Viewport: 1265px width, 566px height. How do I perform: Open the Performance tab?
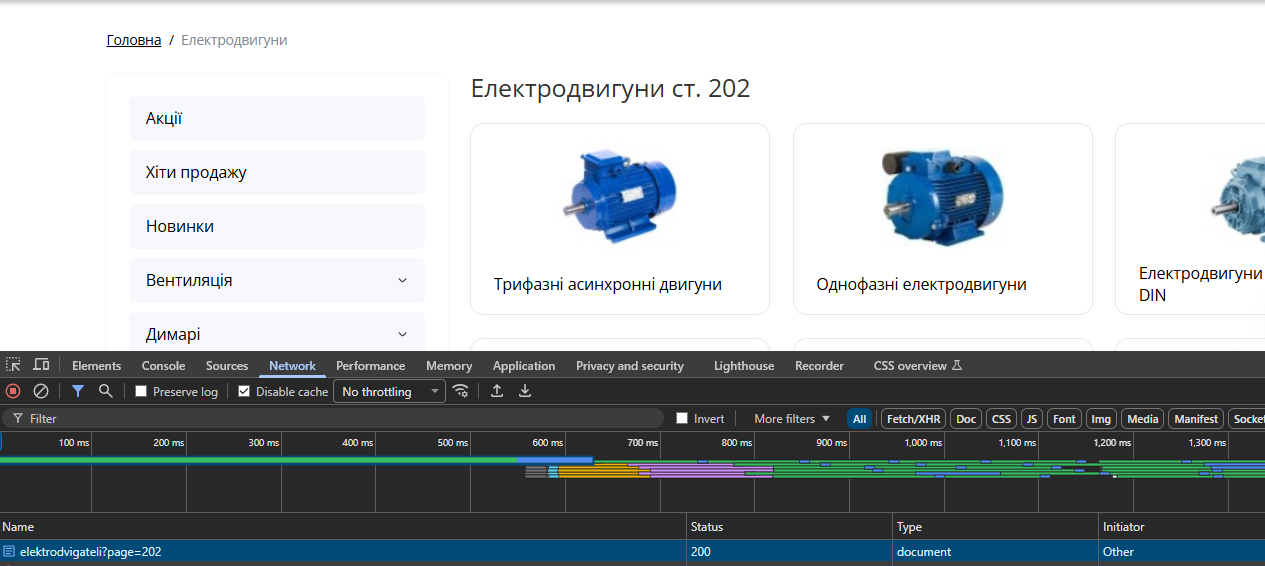[371, 366]
